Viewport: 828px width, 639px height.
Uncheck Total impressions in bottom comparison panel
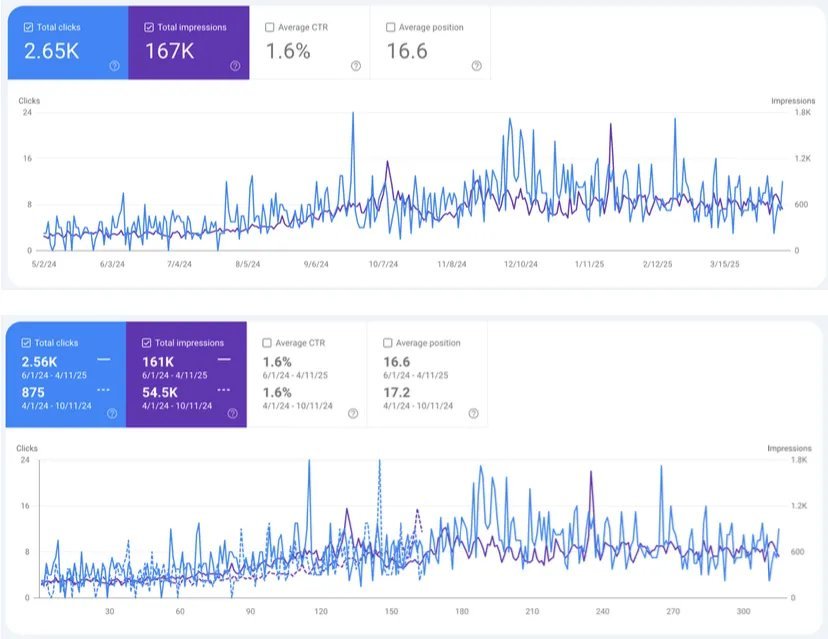[146, 343]
